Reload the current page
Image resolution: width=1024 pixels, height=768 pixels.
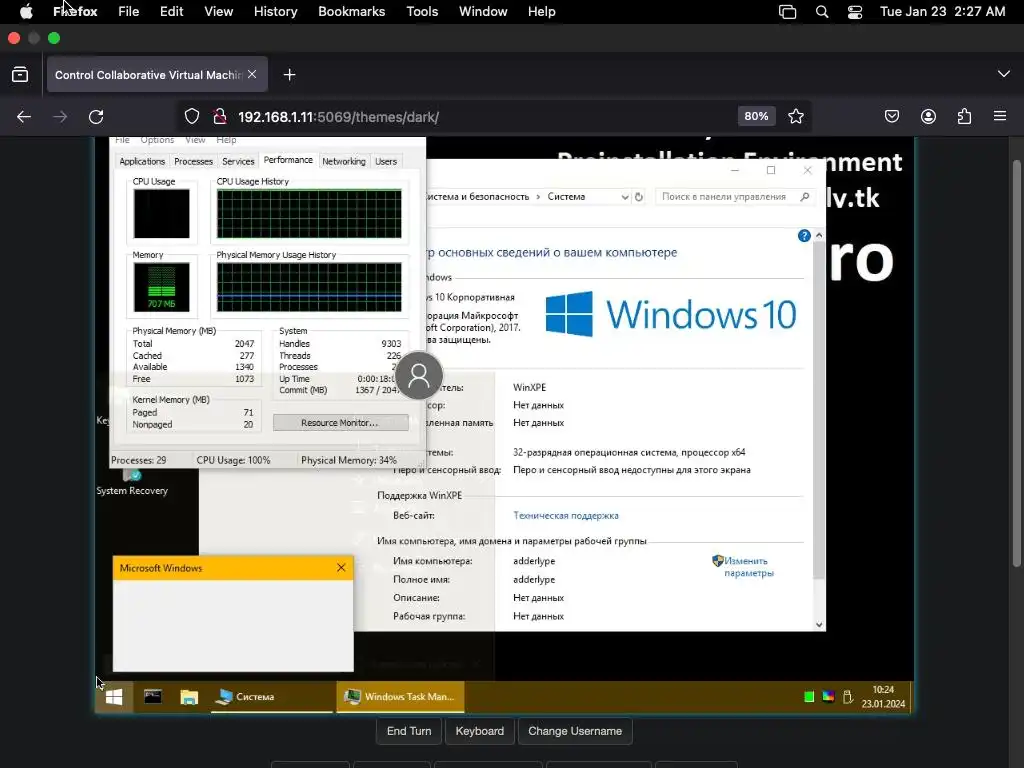click(x=96, y=117)
